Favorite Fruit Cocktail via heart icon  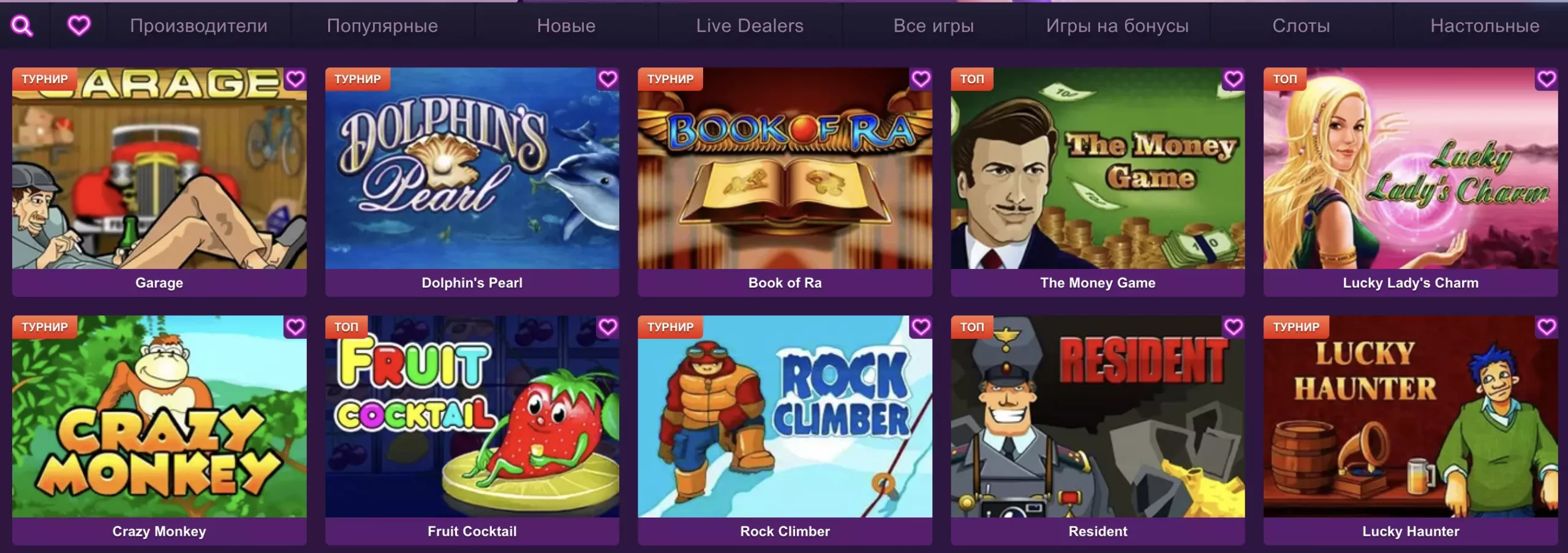click(x=608, y=328)
